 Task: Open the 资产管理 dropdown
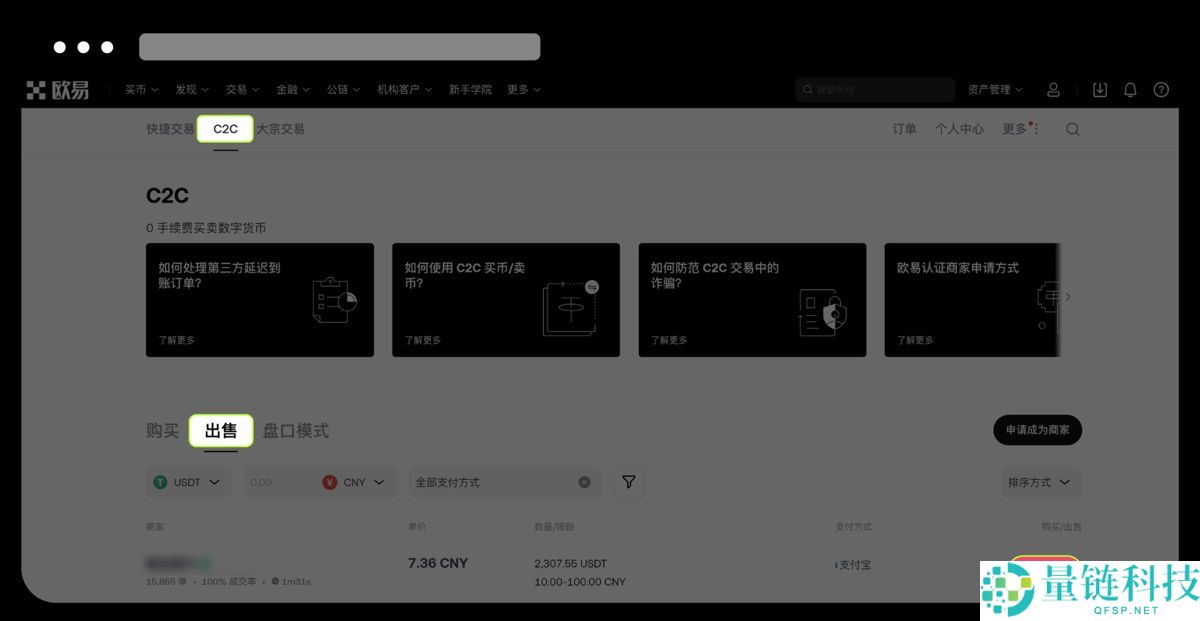[x=995, y=90]
